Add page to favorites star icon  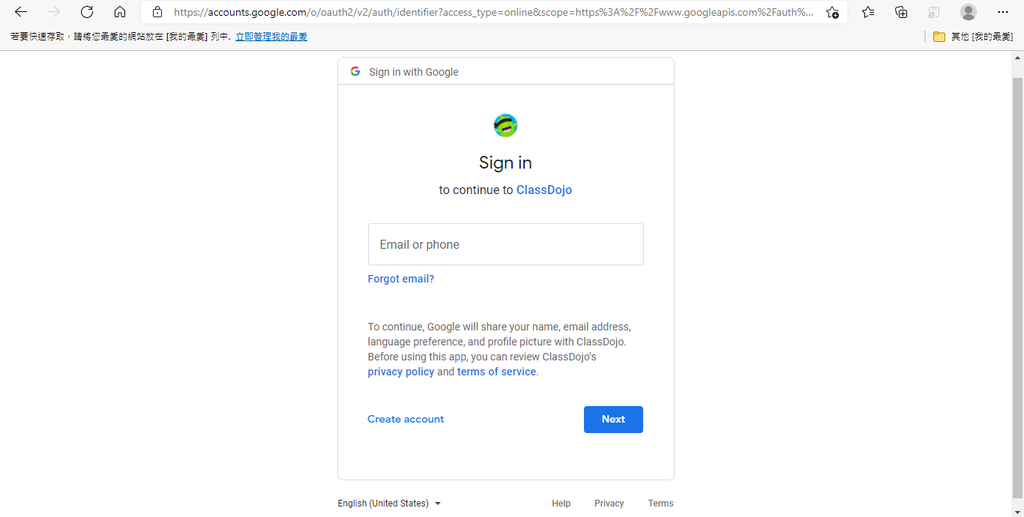click(x=832, y=12)
